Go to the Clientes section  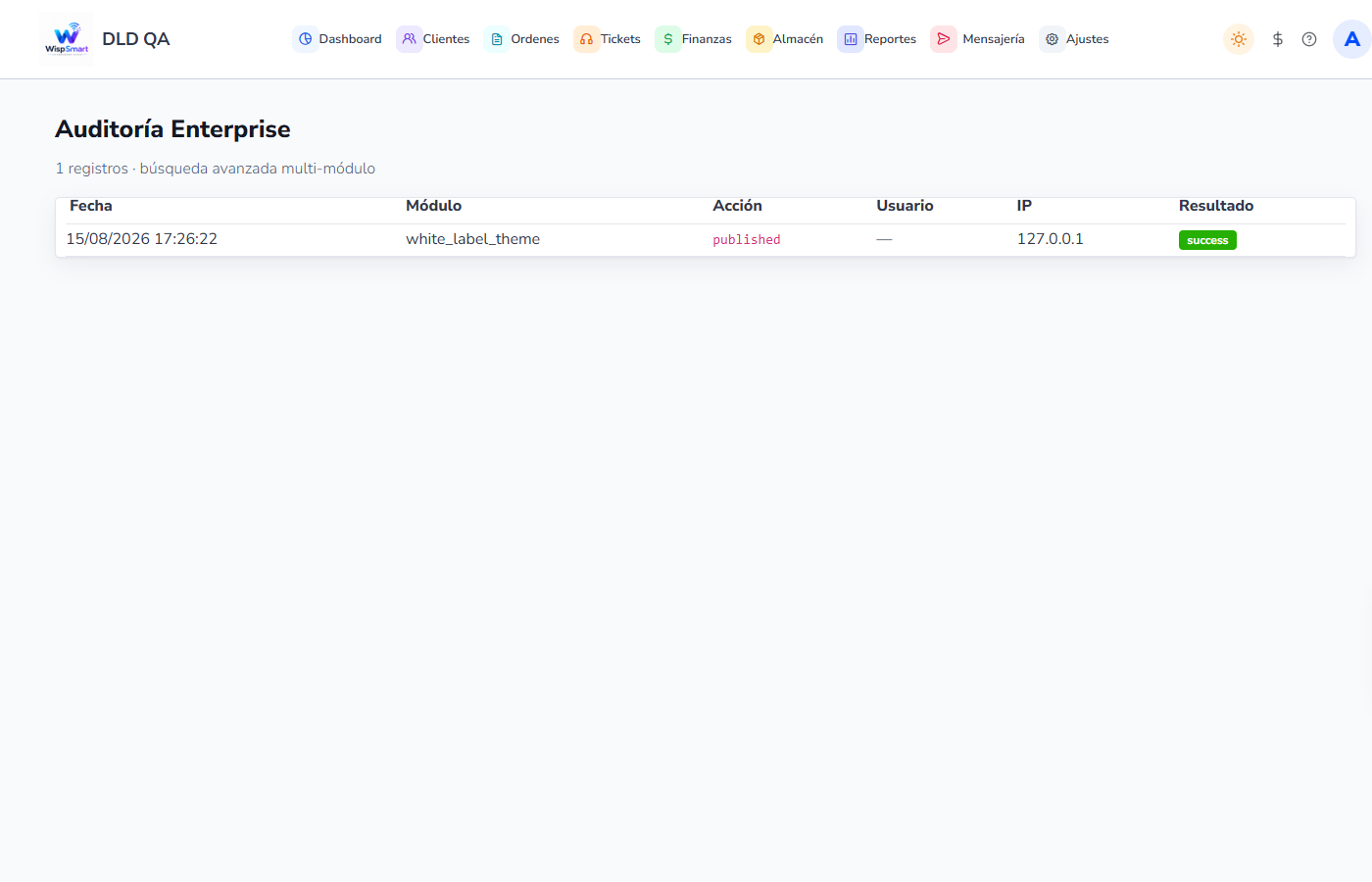446,39
